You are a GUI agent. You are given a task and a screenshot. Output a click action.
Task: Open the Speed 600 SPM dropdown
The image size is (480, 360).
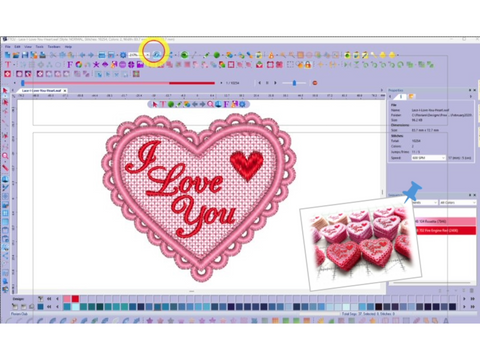point(428,158)
